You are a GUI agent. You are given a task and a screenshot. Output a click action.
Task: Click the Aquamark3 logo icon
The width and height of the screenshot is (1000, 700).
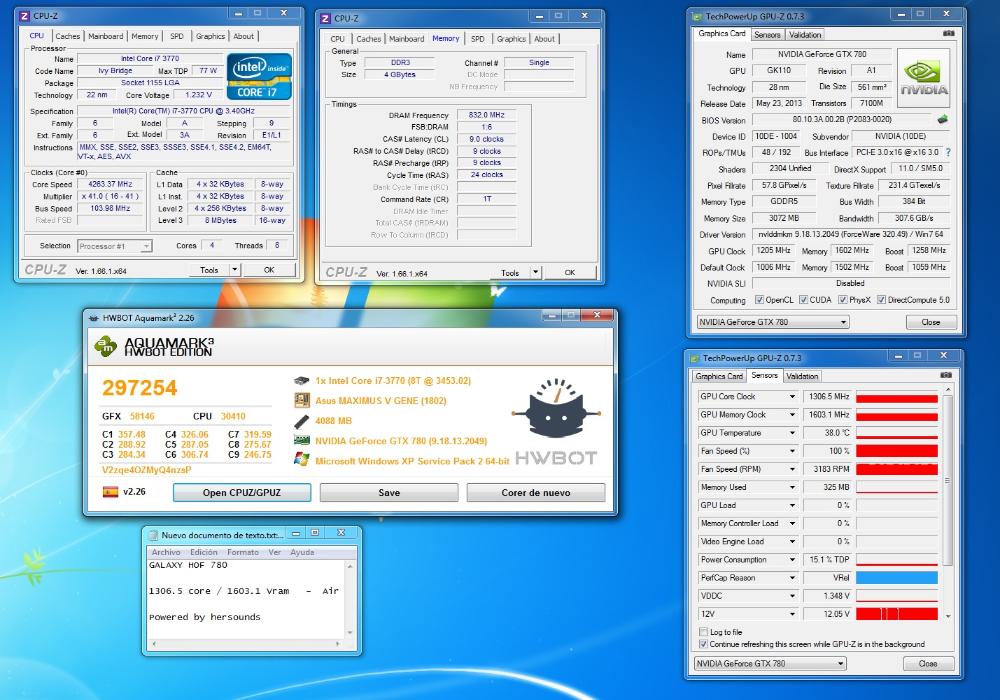pyautogui.click(x=105, y=346)
